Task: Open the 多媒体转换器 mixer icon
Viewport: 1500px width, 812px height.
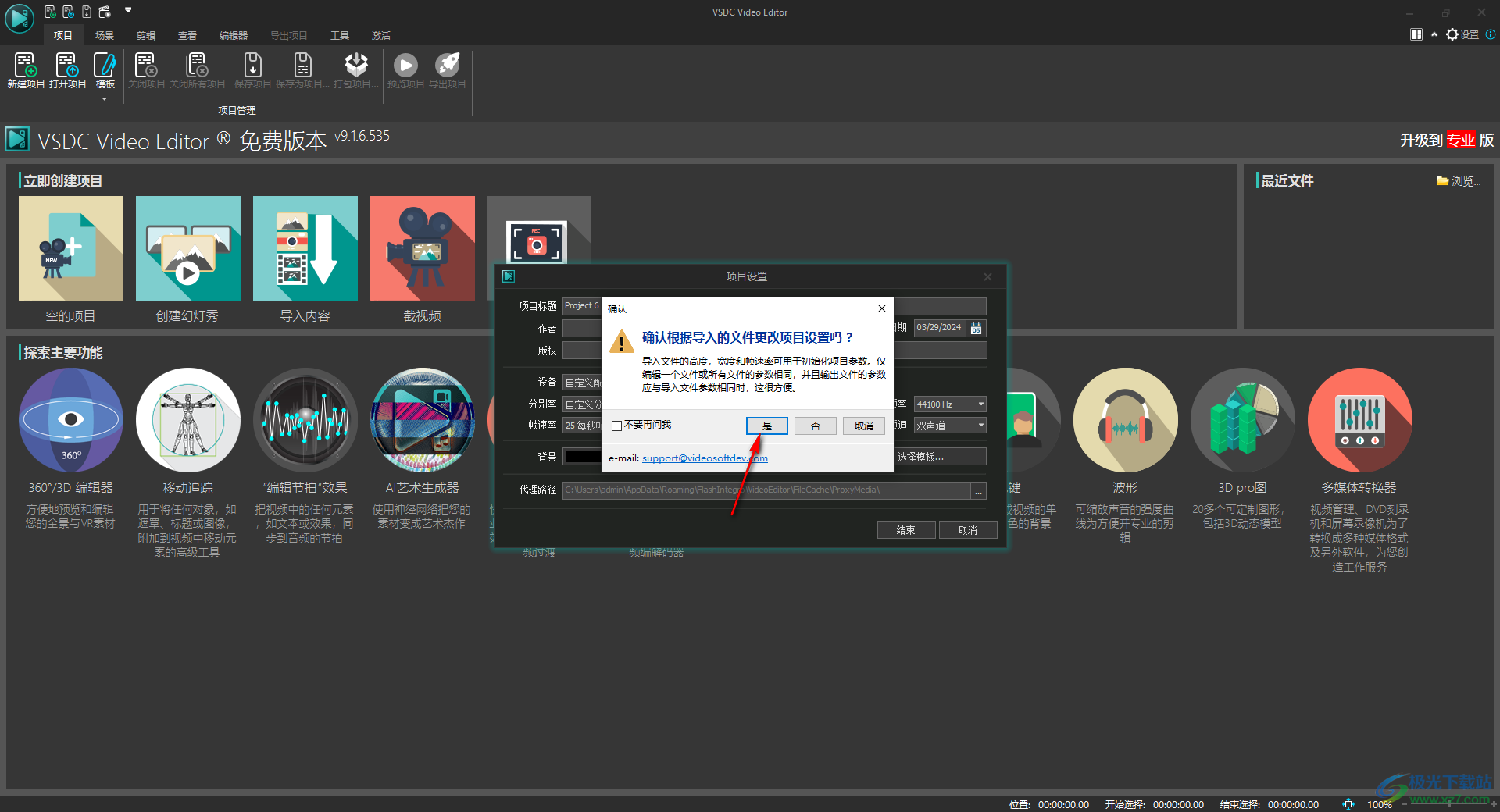Action: (1359, 420)
